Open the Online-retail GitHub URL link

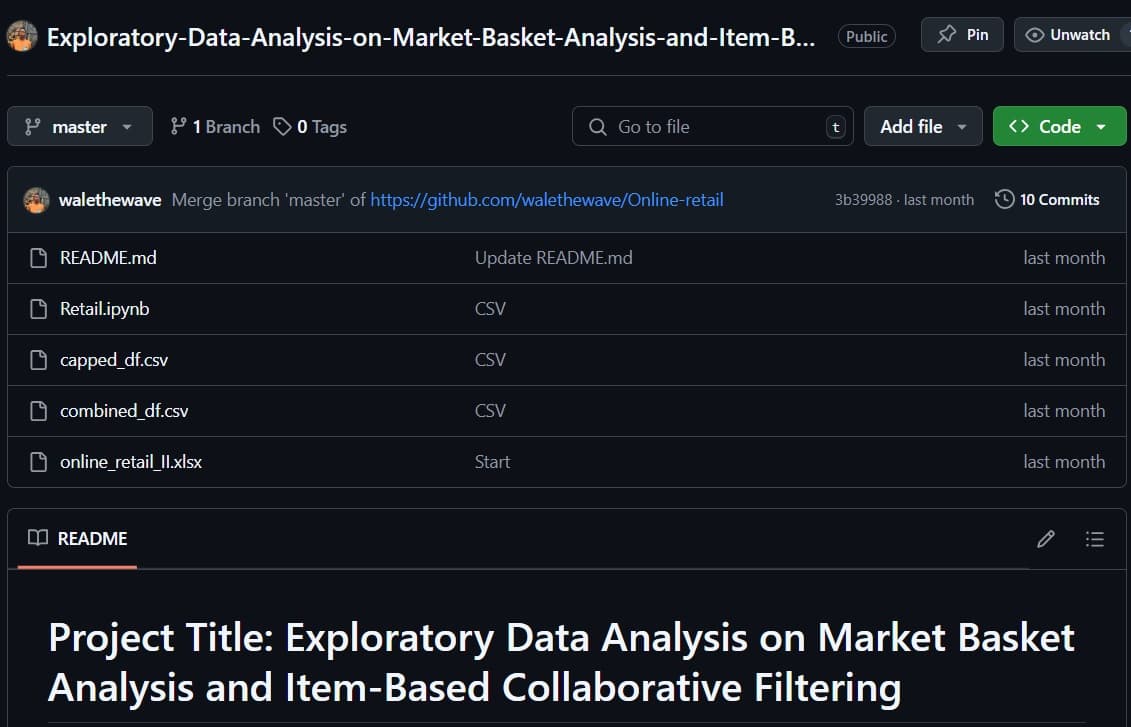[547, 200]
